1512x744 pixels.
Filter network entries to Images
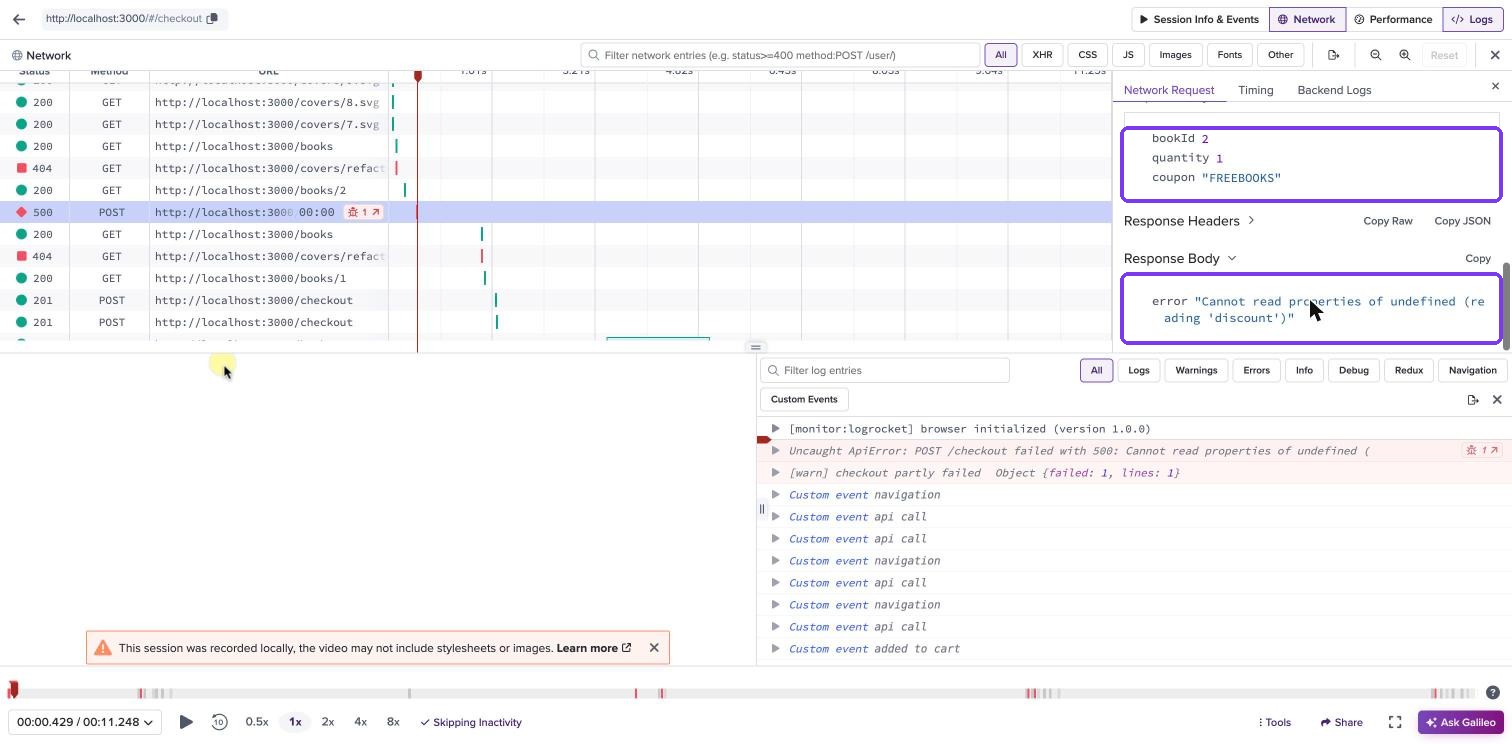point(1175,55)
